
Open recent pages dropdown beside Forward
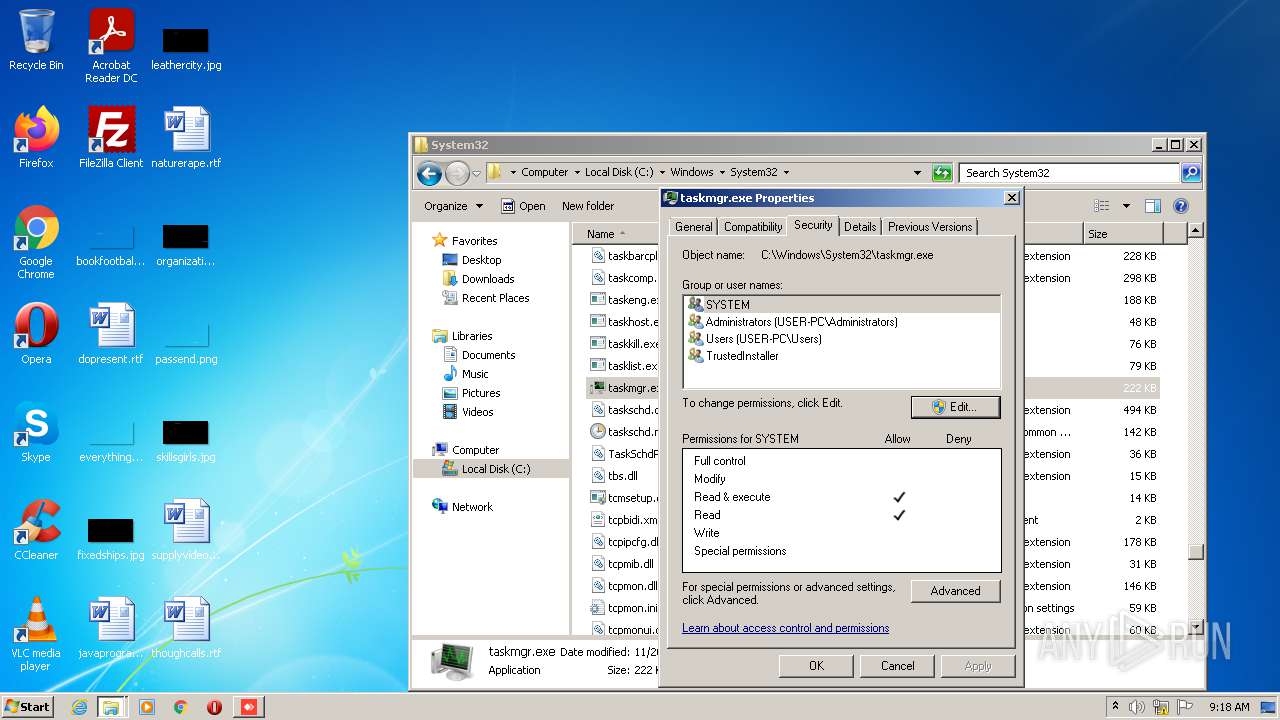click(477, 173)
